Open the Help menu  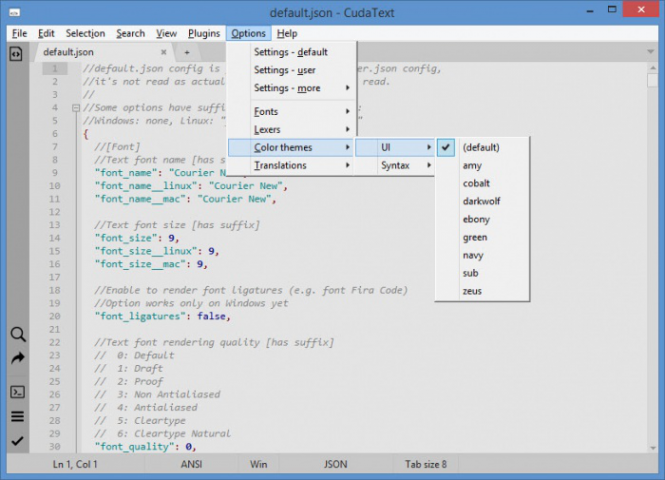pos(287,33)
